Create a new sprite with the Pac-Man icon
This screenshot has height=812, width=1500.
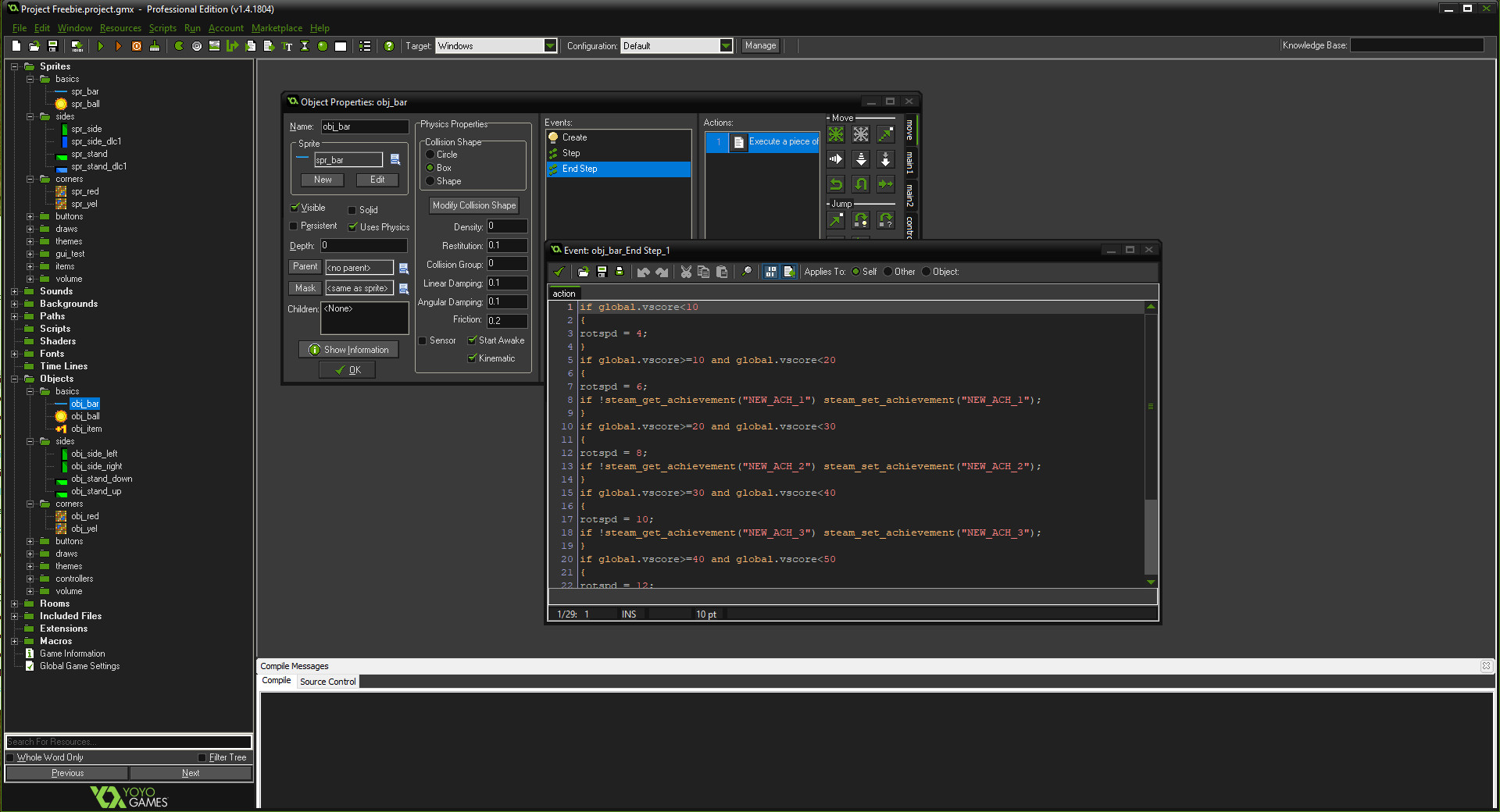click(177, 46)
